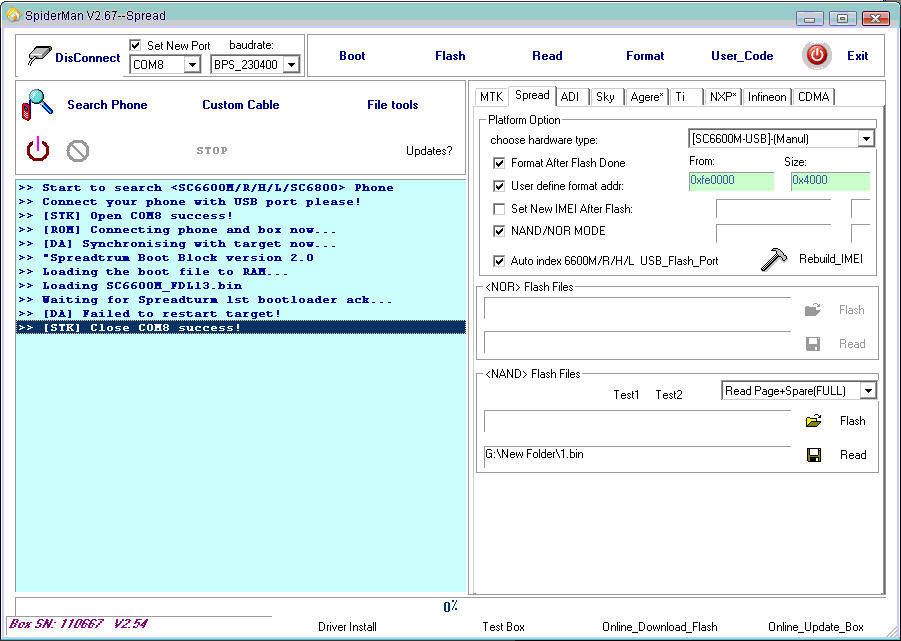
Task: Click the Read button in top toolbar
Action: tap(547, 56)
